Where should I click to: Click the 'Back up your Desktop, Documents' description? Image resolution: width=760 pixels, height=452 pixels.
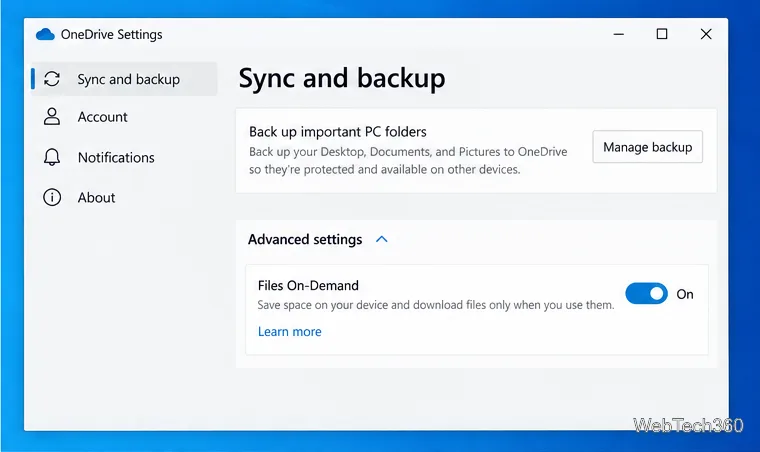click(408, 160)
